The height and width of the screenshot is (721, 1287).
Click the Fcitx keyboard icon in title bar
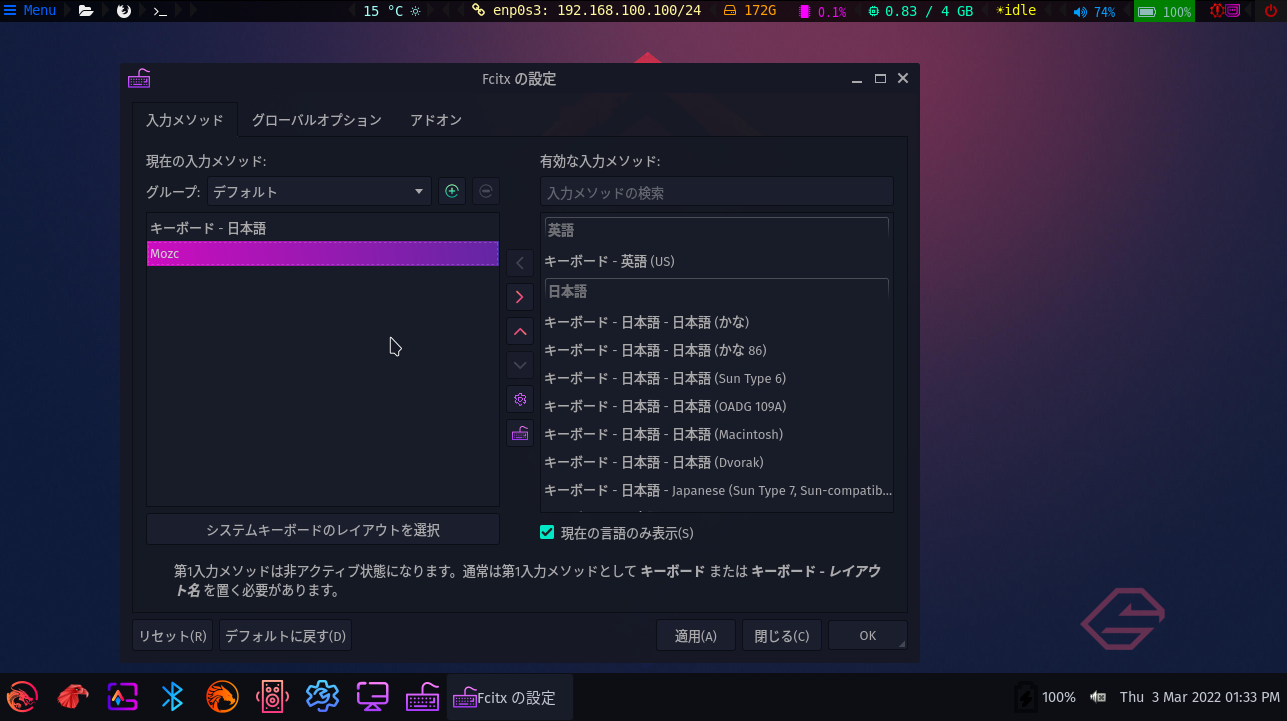(139, 79)
